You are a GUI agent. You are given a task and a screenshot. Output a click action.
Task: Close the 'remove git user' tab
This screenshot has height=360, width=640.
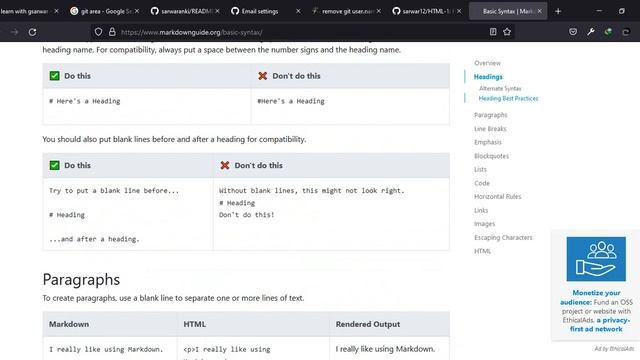379,11
